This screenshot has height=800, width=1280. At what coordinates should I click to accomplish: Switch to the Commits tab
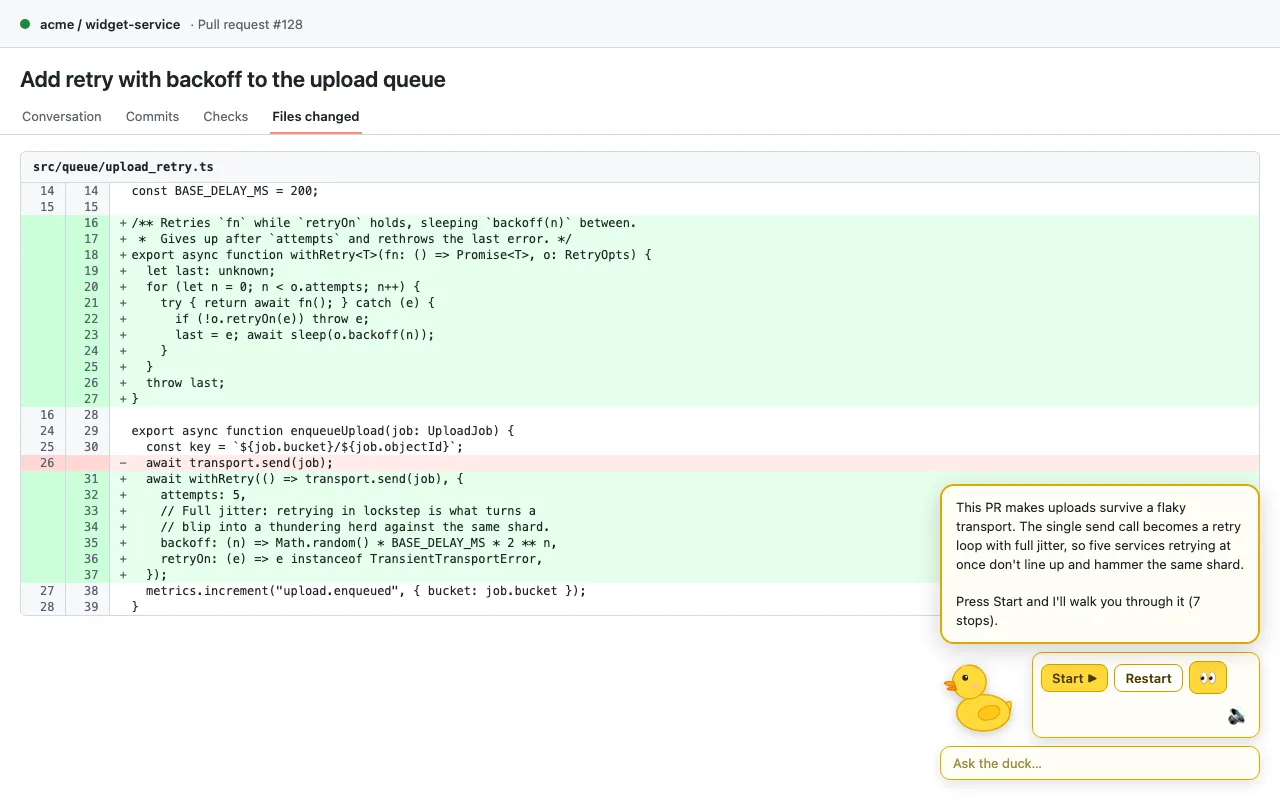click(x=152, y=116)
